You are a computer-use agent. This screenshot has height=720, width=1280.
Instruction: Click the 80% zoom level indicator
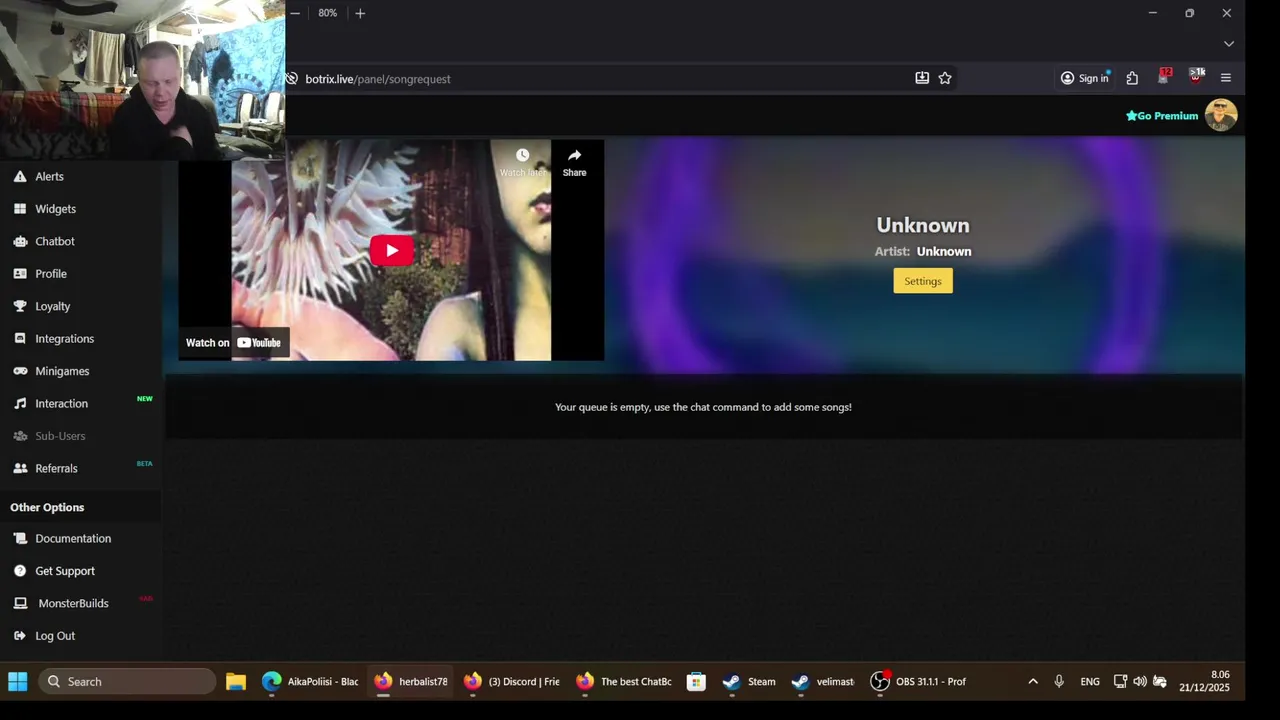(x=328, y=13)
